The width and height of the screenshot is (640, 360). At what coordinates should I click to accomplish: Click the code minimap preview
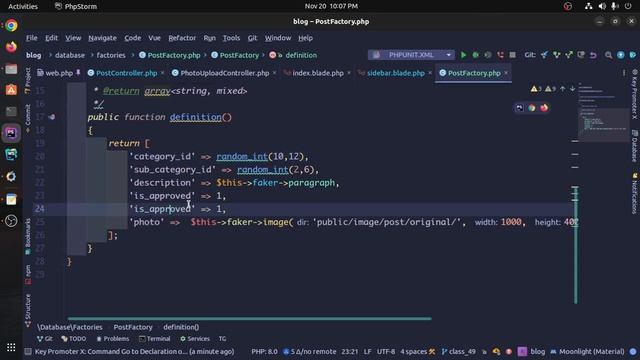603,112
